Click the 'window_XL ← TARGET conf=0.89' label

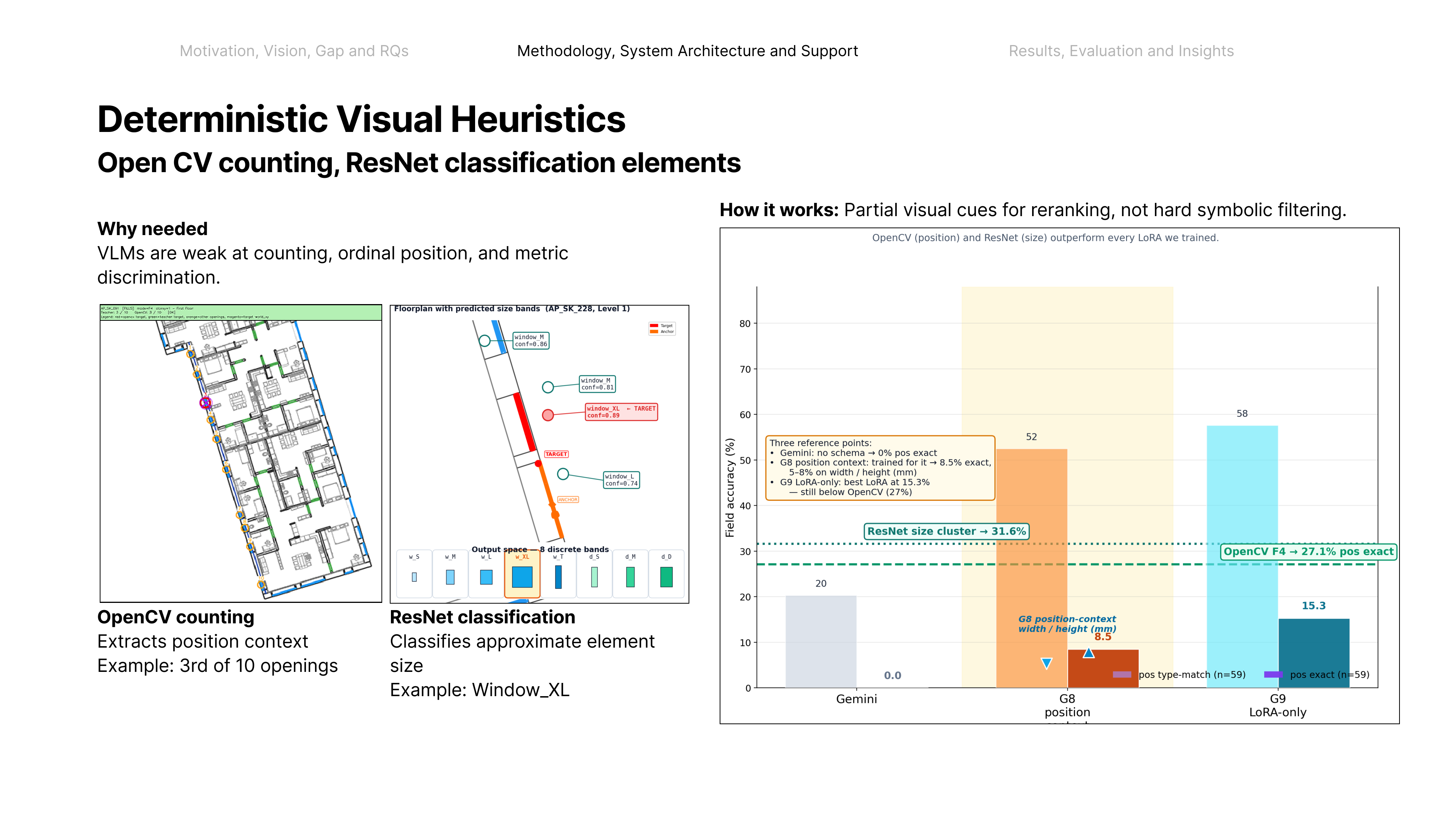coord(621,412)
